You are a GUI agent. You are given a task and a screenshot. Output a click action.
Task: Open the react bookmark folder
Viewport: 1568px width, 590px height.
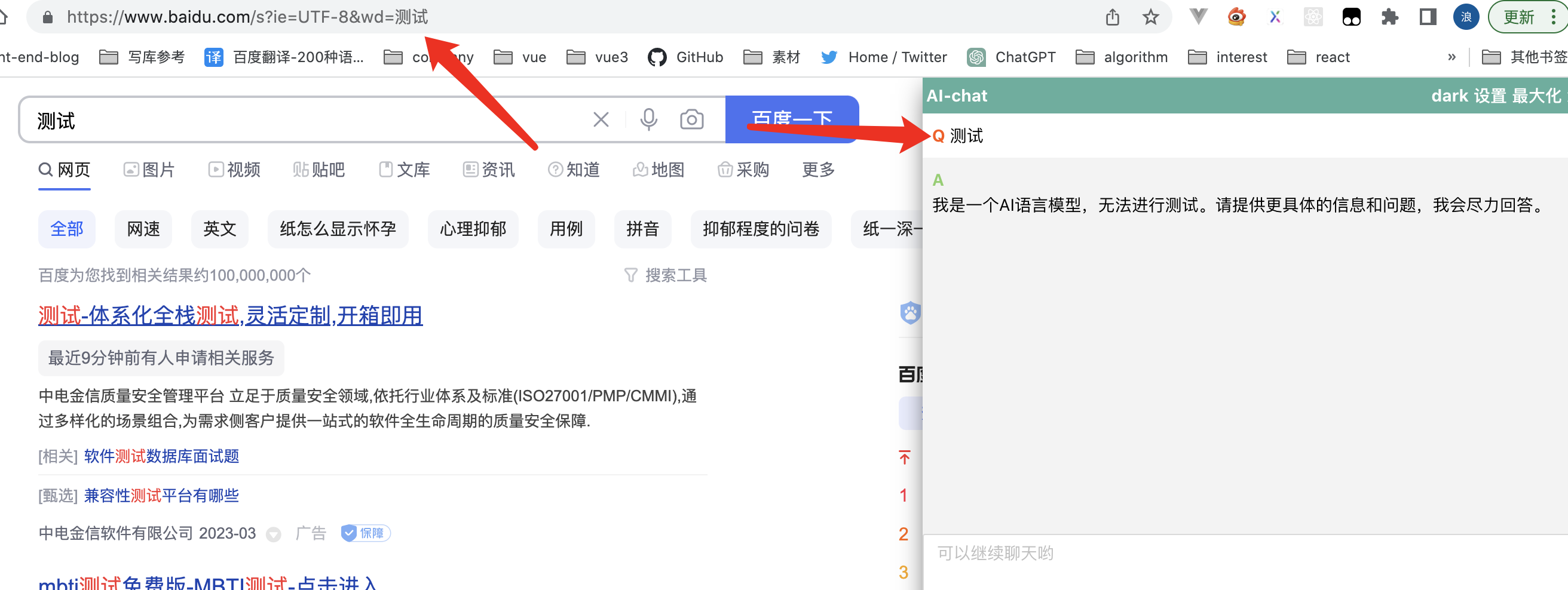tap(1318, 57)
